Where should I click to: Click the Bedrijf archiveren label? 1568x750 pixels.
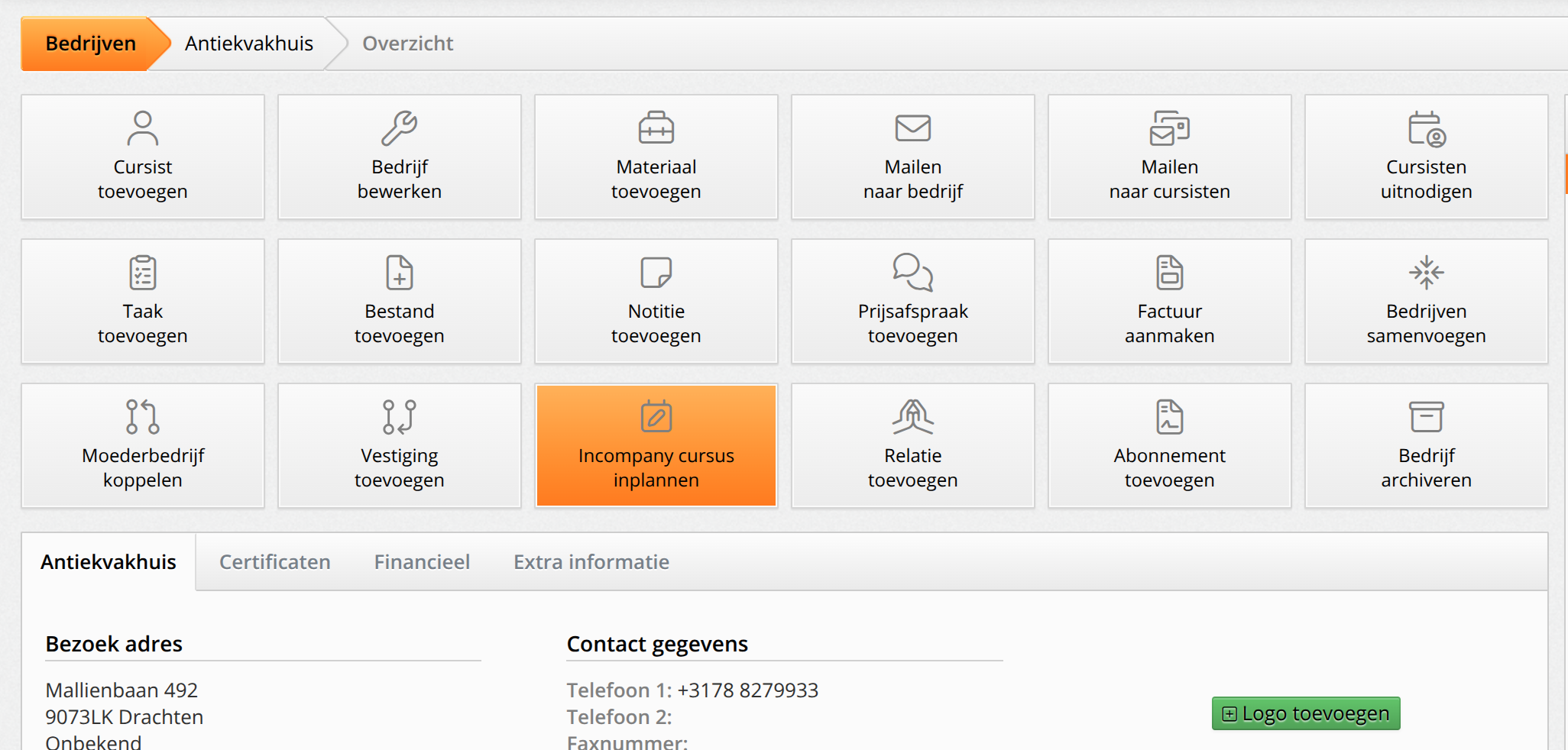tap(1427, 467)
